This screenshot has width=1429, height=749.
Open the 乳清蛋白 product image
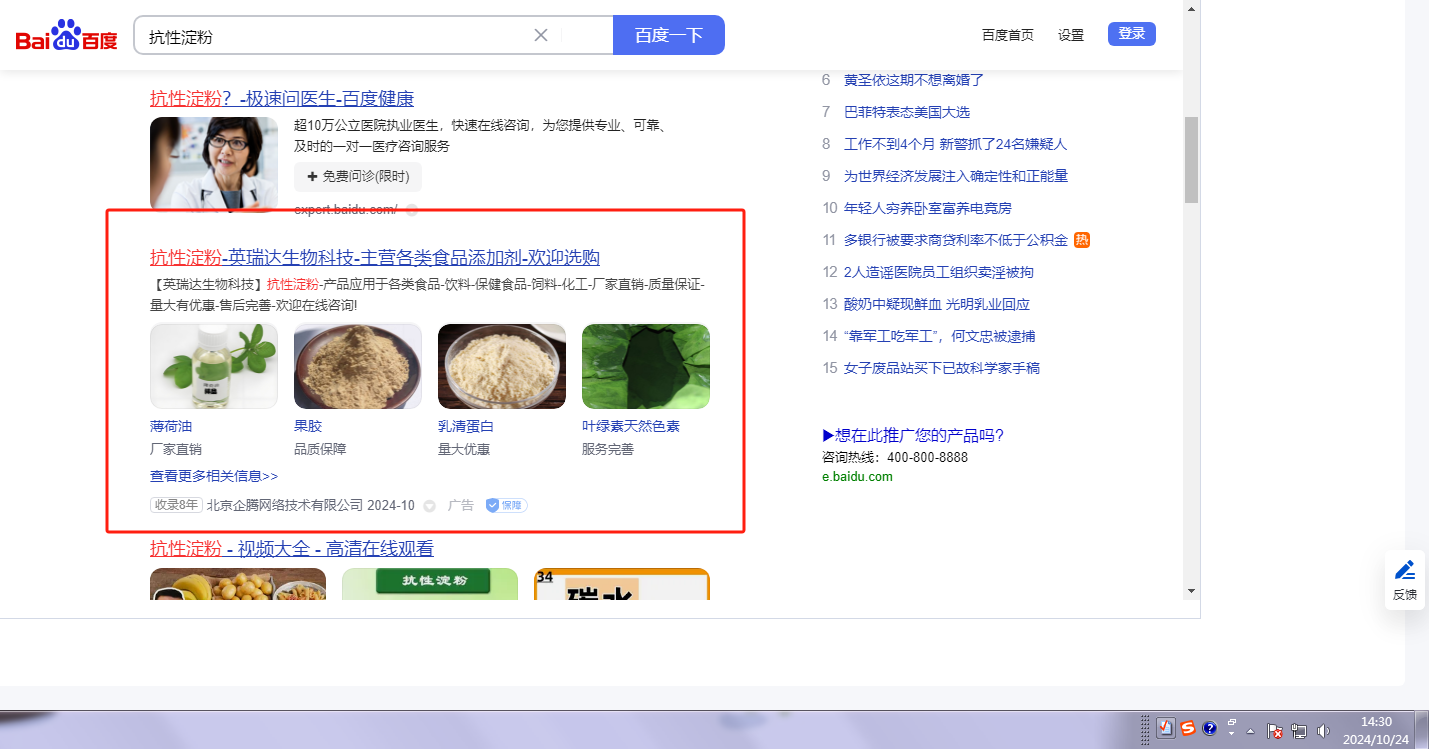tap(502, 366)
